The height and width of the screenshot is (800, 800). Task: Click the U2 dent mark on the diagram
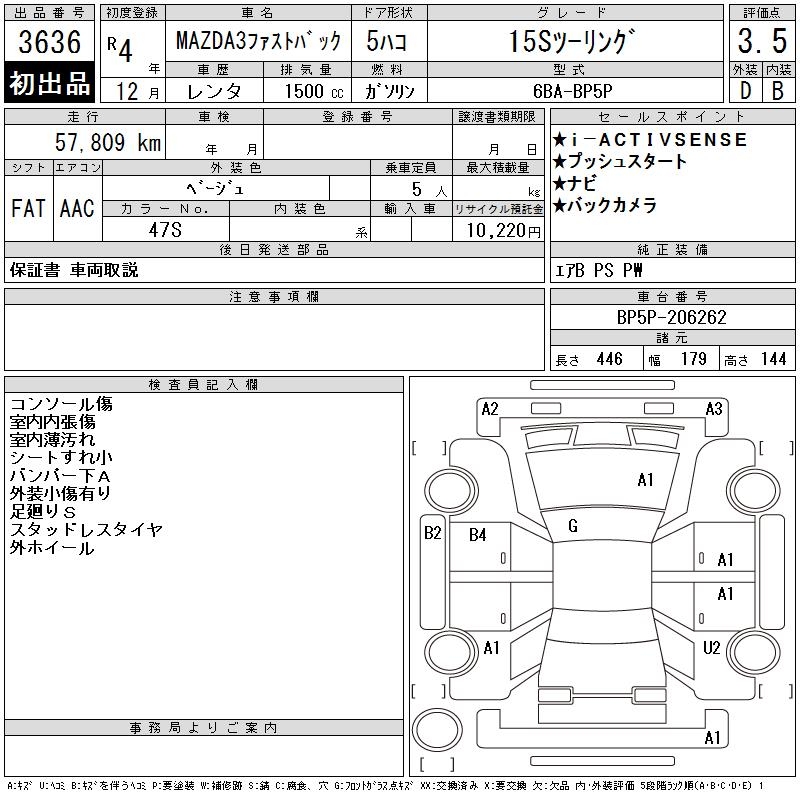click(x=711, y=648)
